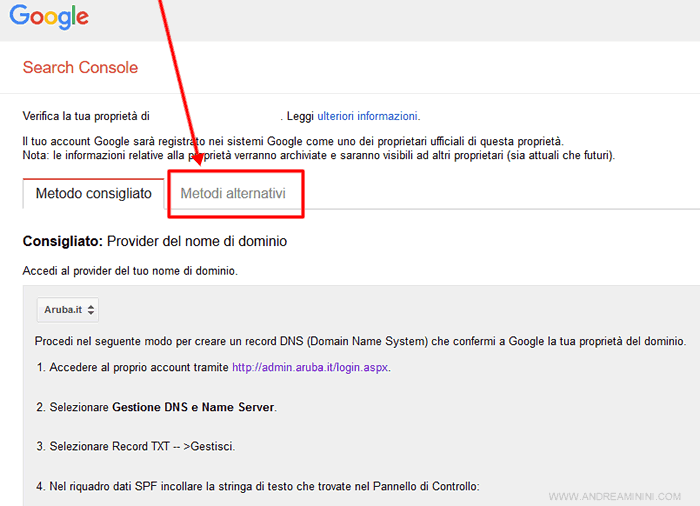Click the up-down arrows beside Aruba.it
The image size is (700, 506).
(91, 310)
